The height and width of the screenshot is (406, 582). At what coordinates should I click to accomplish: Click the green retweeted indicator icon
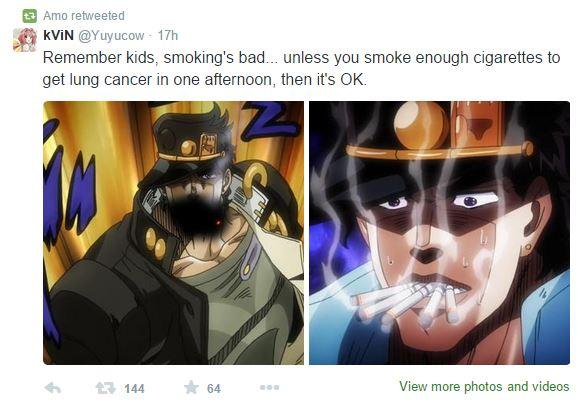click(29, 16)
